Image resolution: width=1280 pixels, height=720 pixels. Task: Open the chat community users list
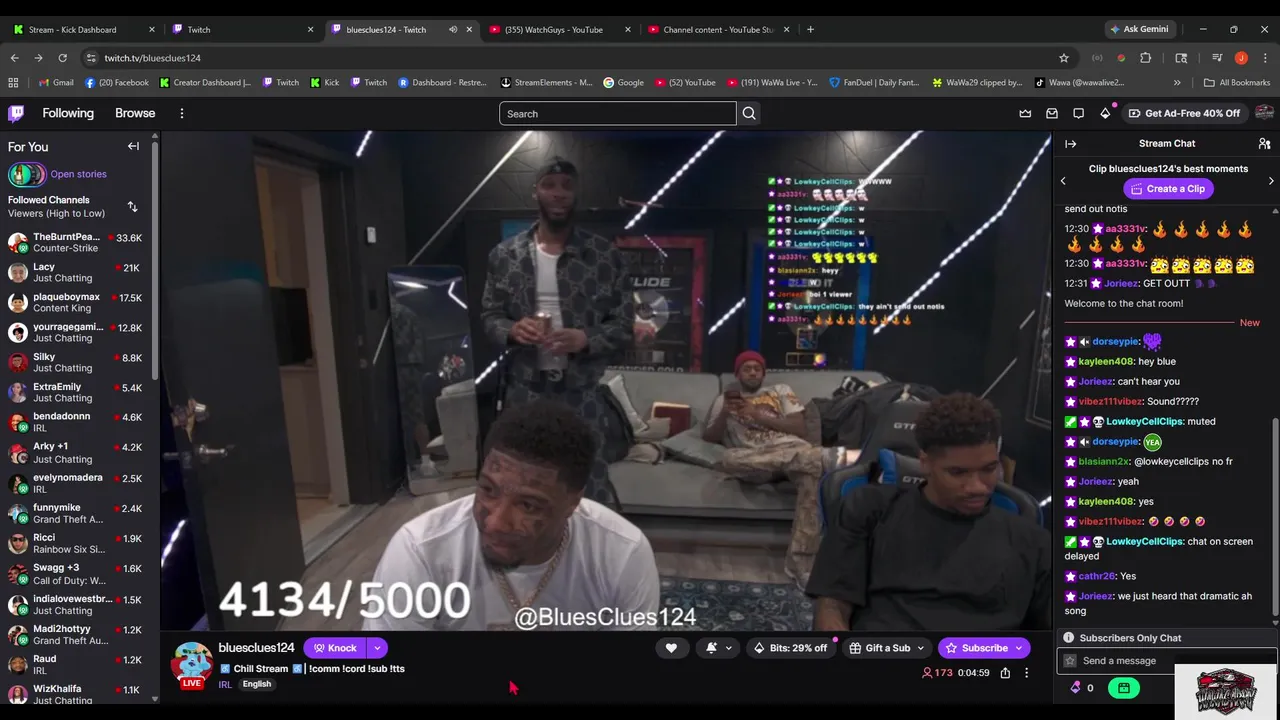(x=1264, y=144)
